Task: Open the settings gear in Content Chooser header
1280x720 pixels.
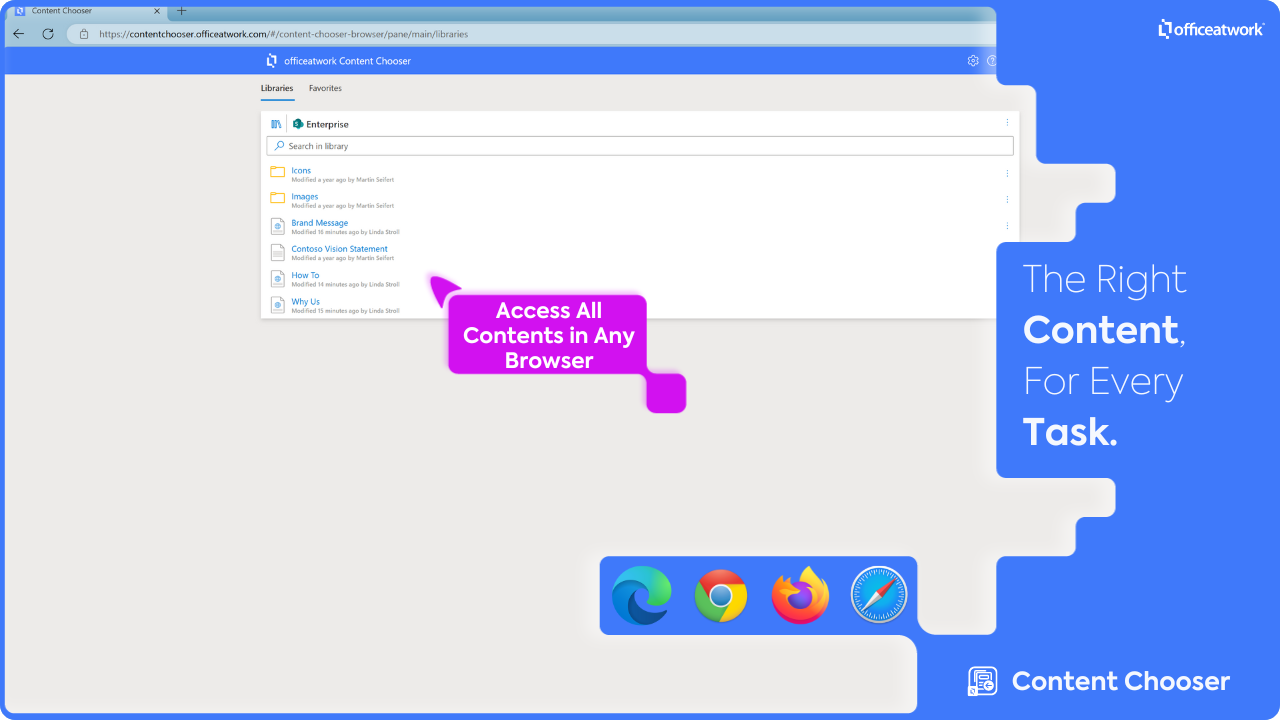Action: 973,61
